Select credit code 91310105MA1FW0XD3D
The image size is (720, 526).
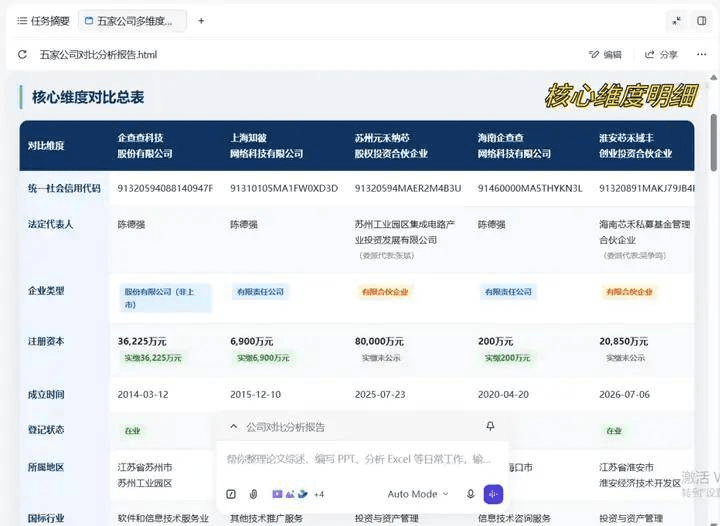(x=284, y=188)
